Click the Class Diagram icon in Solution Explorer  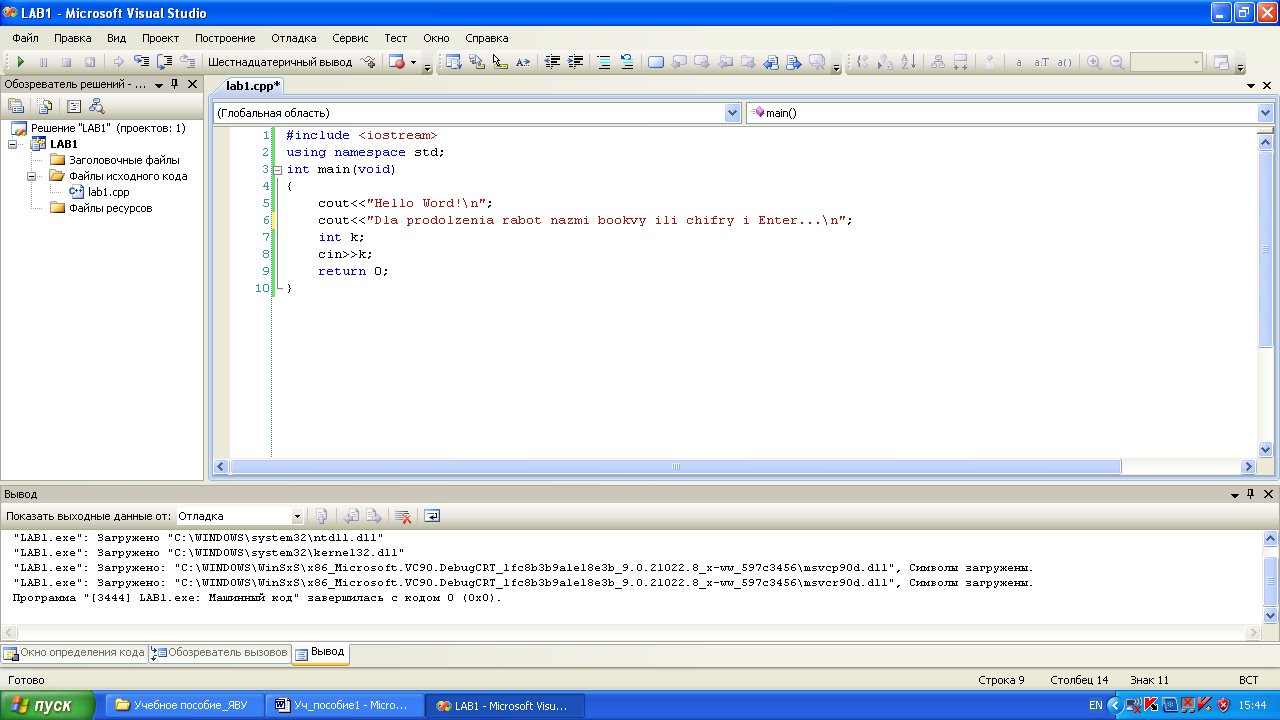click(x=96, y=106)
